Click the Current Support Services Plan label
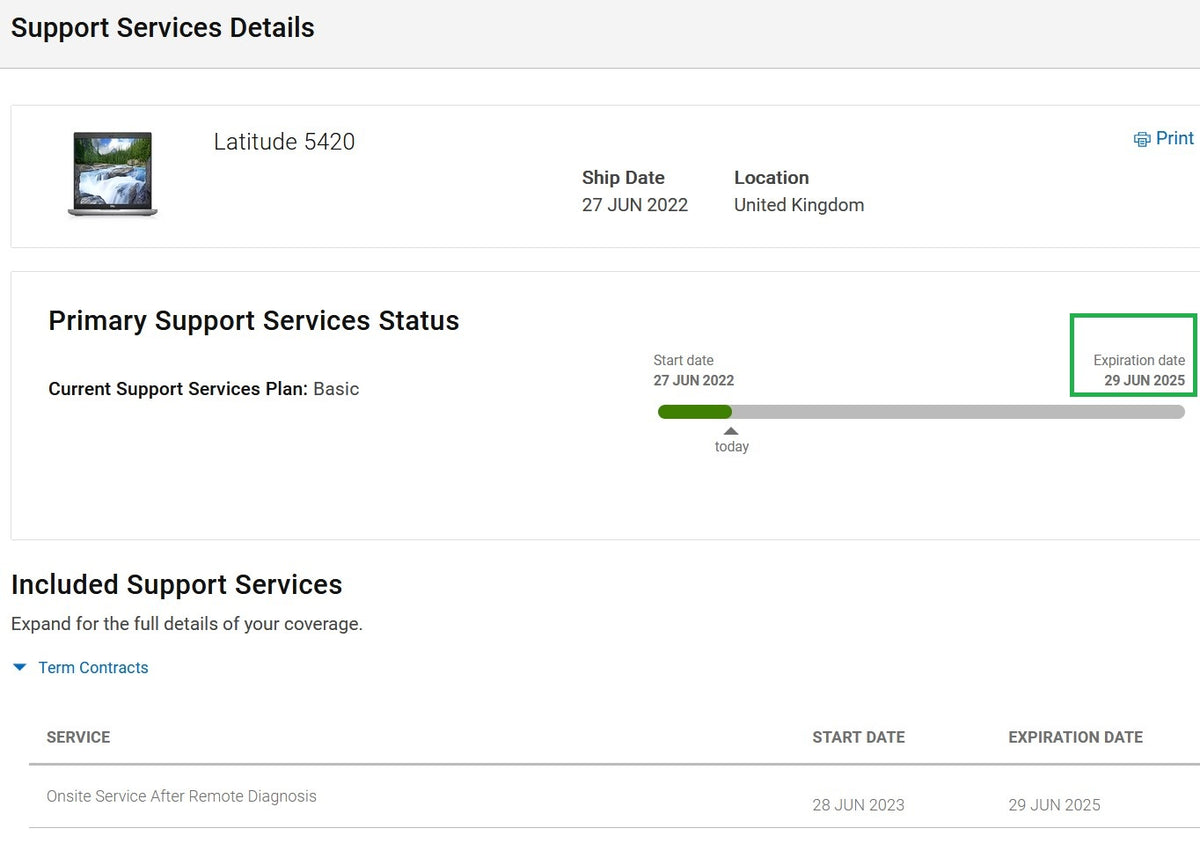1200x843 pixels. point(178,389)
